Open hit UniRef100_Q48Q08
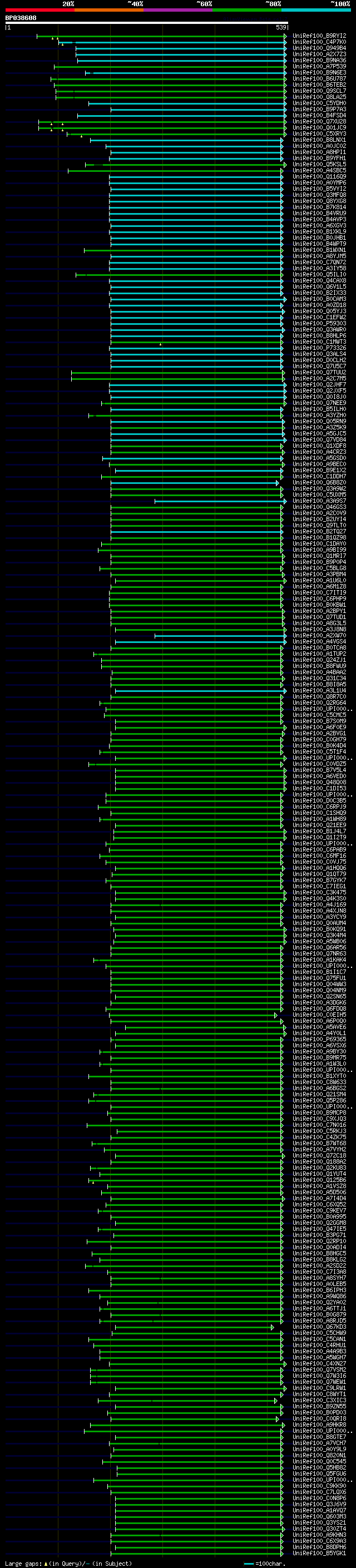Screen dimensions: 356x1568 click(319, 782)
